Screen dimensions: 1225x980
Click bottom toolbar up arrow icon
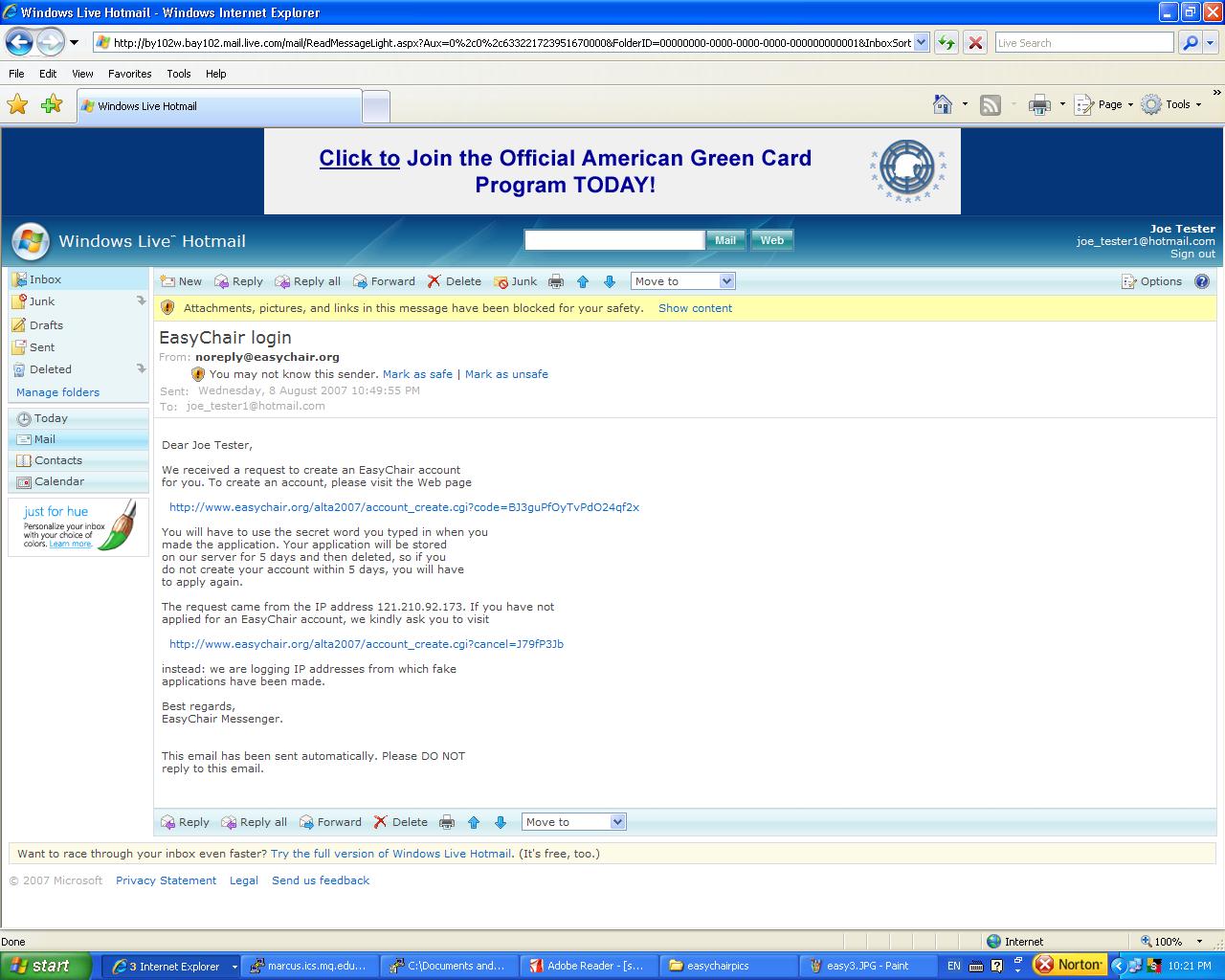coord(474,822)
